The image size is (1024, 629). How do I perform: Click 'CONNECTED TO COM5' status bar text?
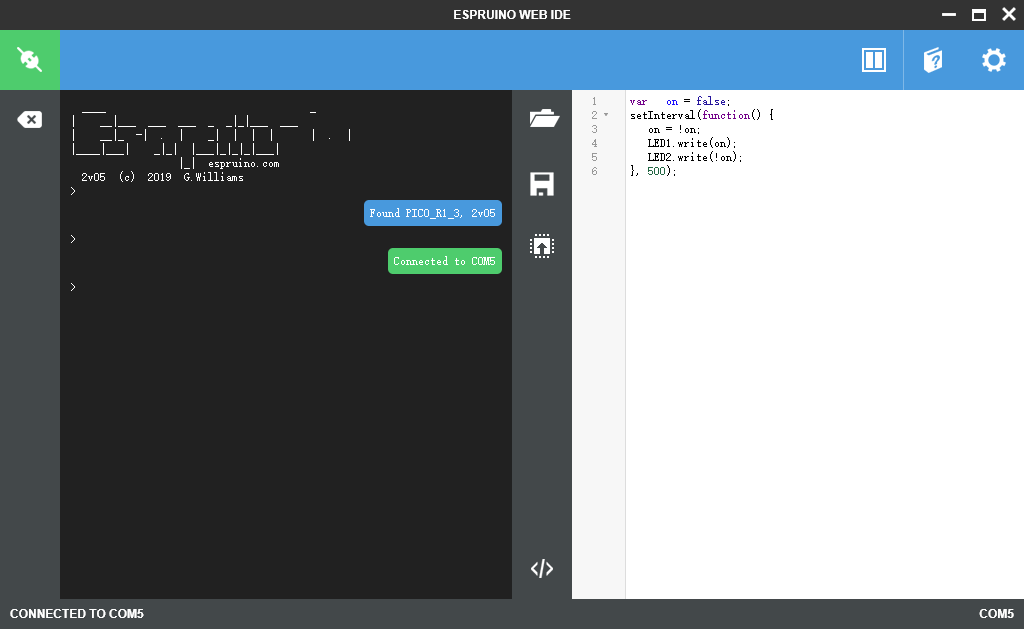point(76,614)
